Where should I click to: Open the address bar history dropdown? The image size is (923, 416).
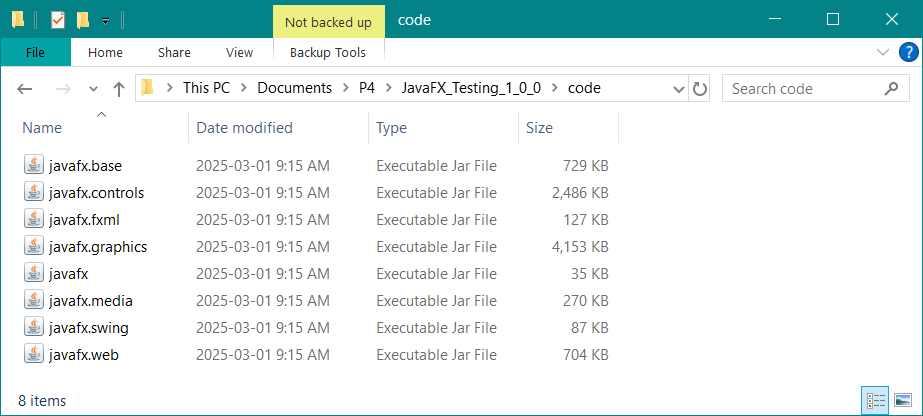pos(678,89)
